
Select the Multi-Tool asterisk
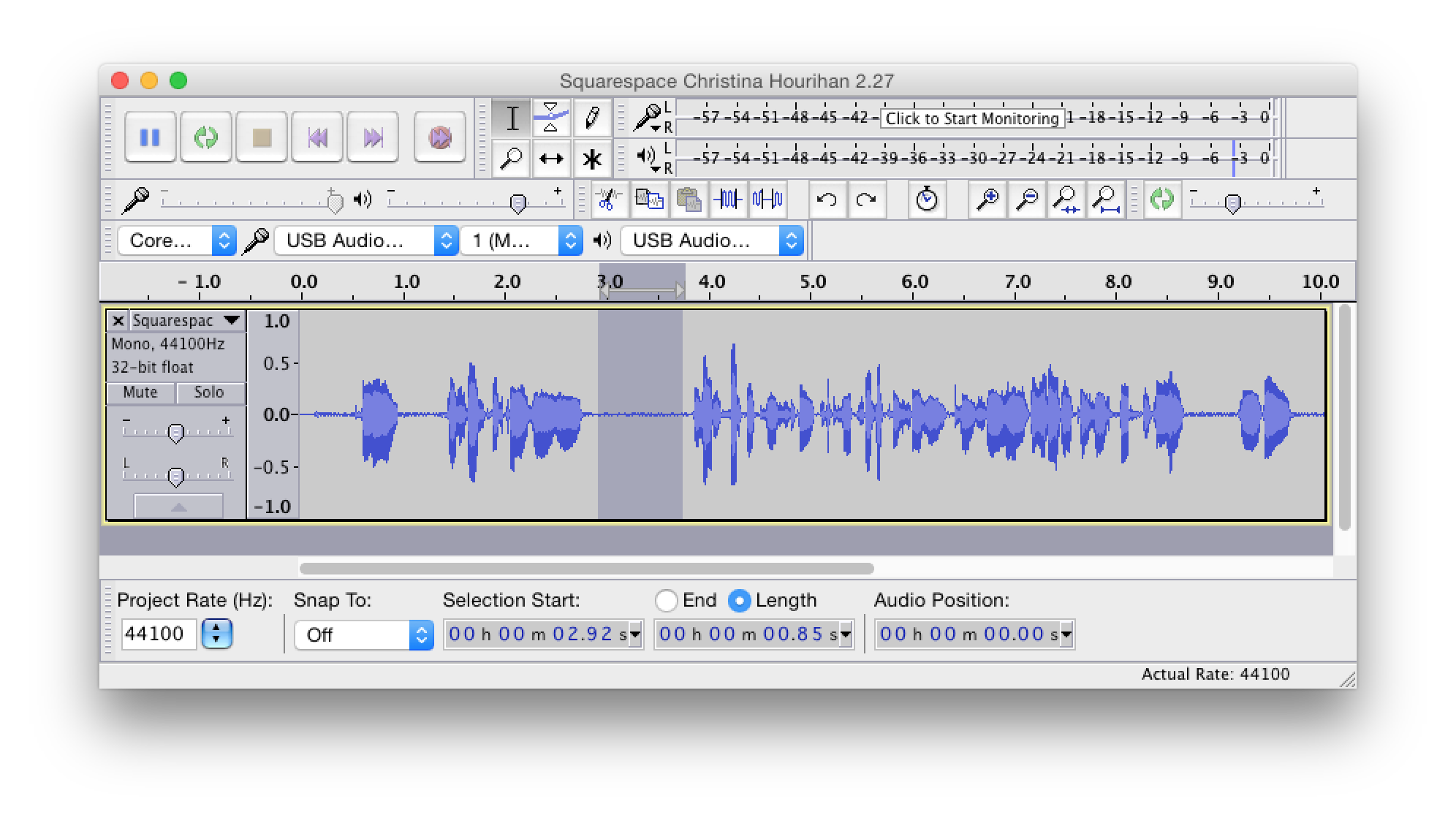point(591,159)
